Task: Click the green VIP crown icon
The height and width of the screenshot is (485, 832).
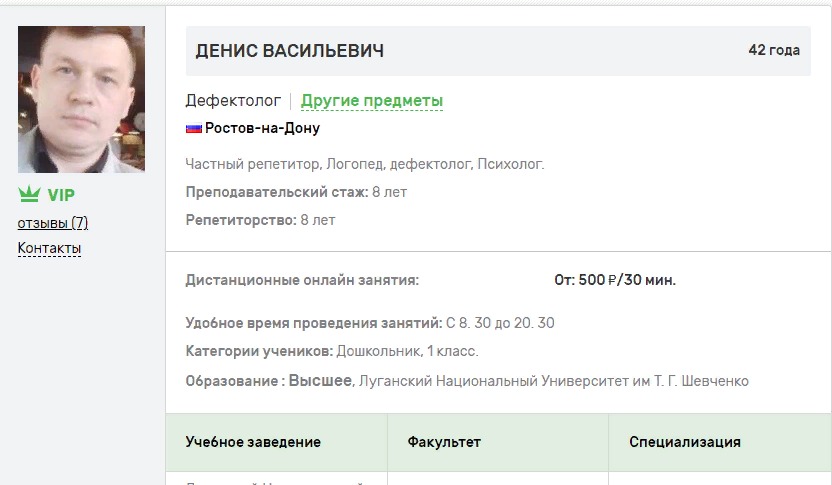Action: coord(29,195)
